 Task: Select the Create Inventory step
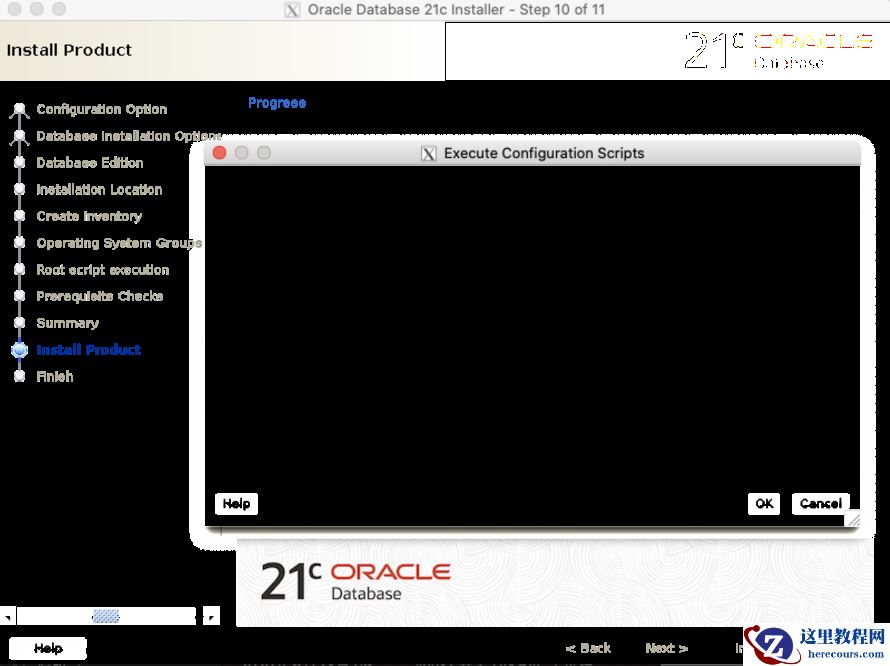click(x=89, y=216)
